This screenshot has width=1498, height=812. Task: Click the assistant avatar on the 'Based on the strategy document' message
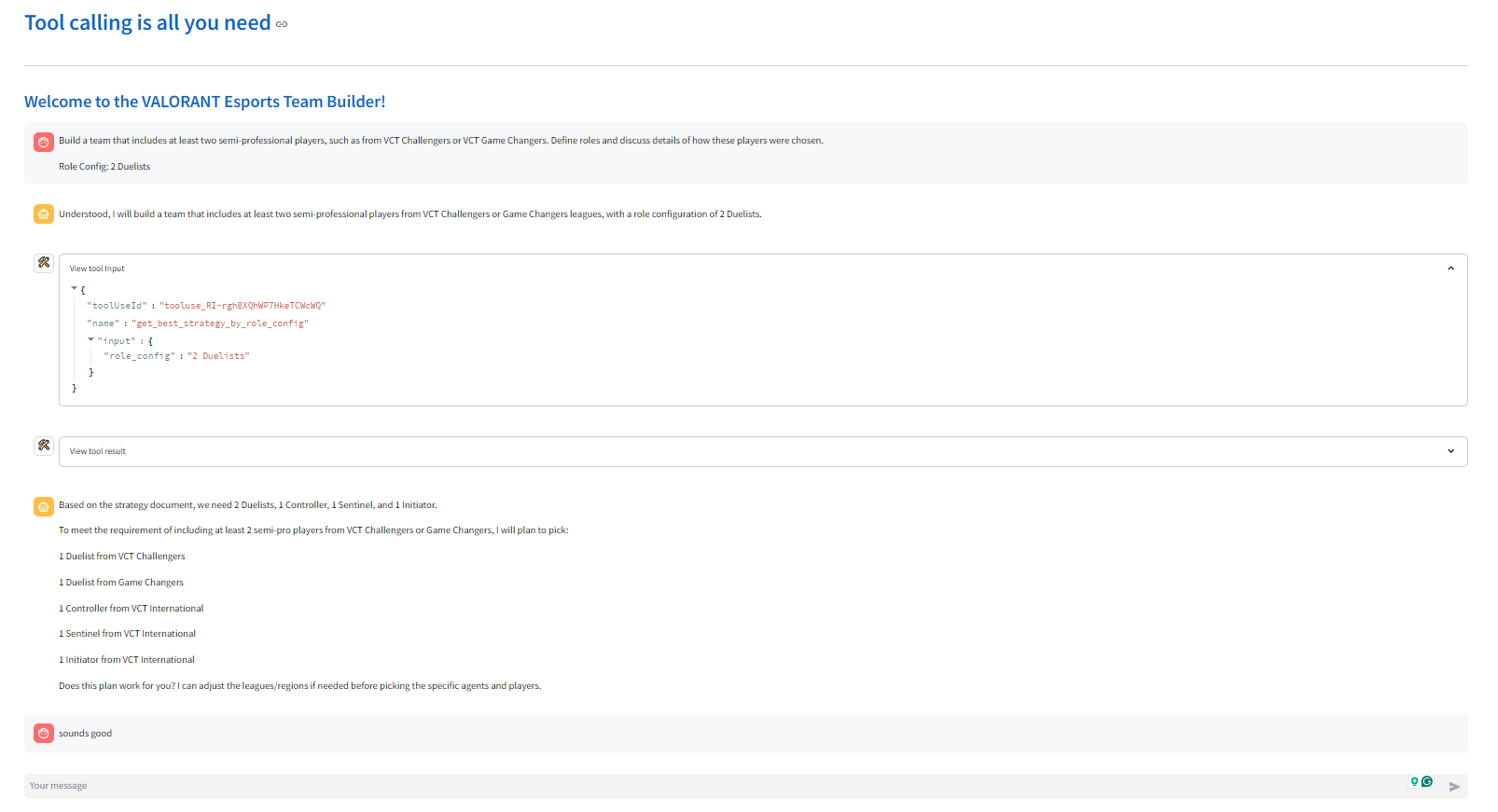[44, 506]
